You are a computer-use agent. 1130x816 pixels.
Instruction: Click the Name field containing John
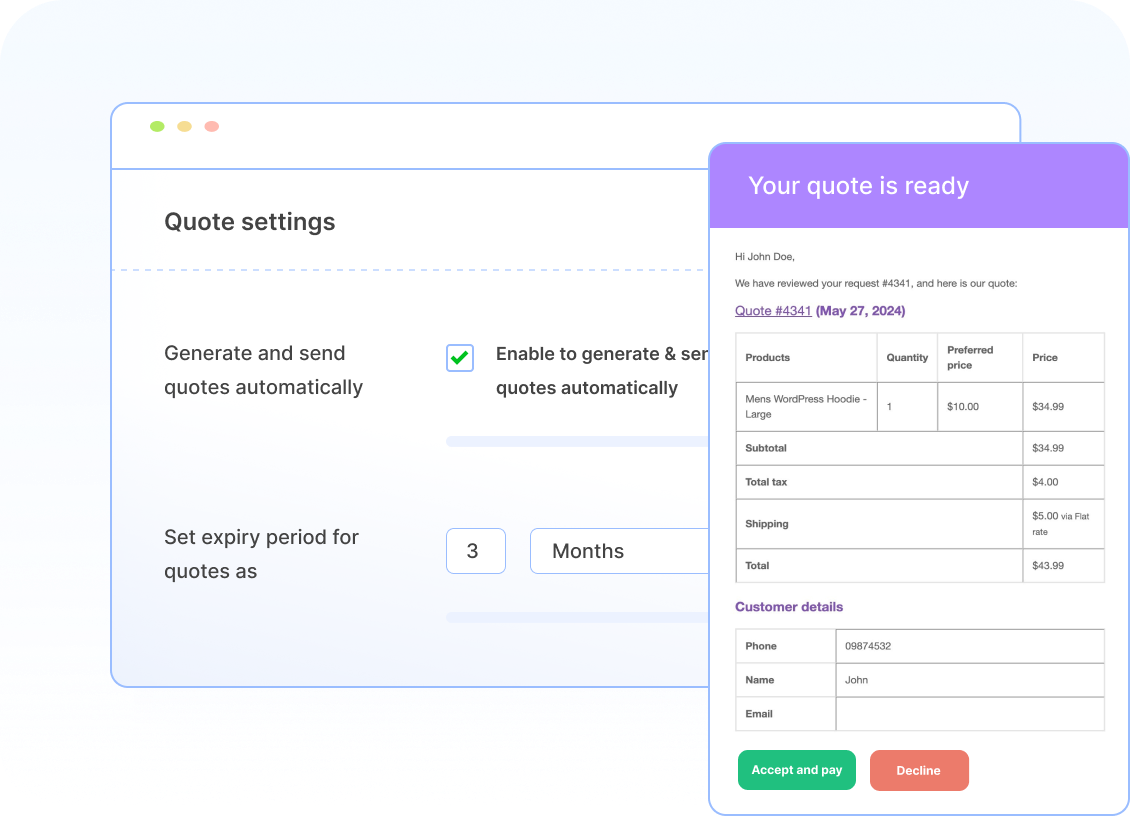tap(970, 680)
